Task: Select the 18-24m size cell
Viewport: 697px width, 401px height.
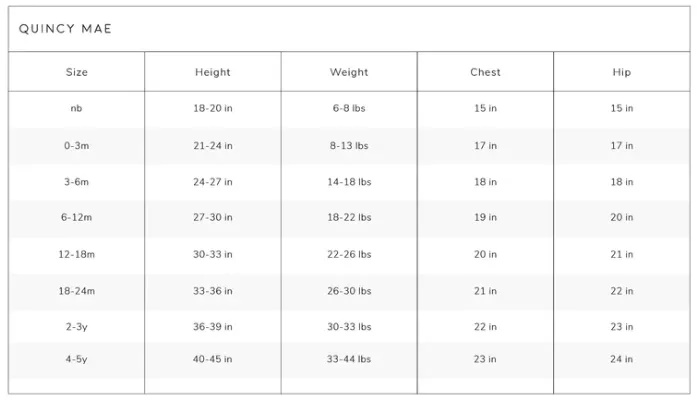Action: pyautogui.click(x=76, y=291)
